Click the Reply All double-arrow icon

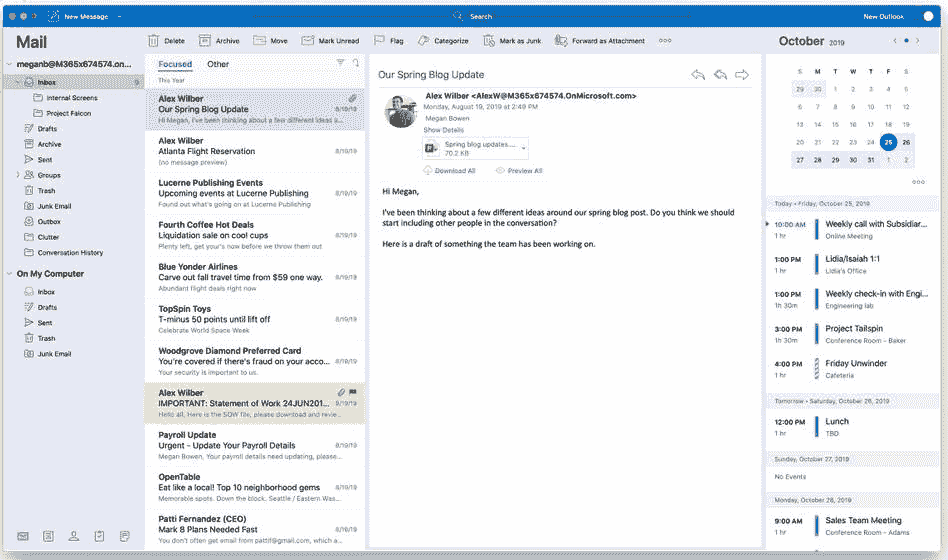point(720,75)
